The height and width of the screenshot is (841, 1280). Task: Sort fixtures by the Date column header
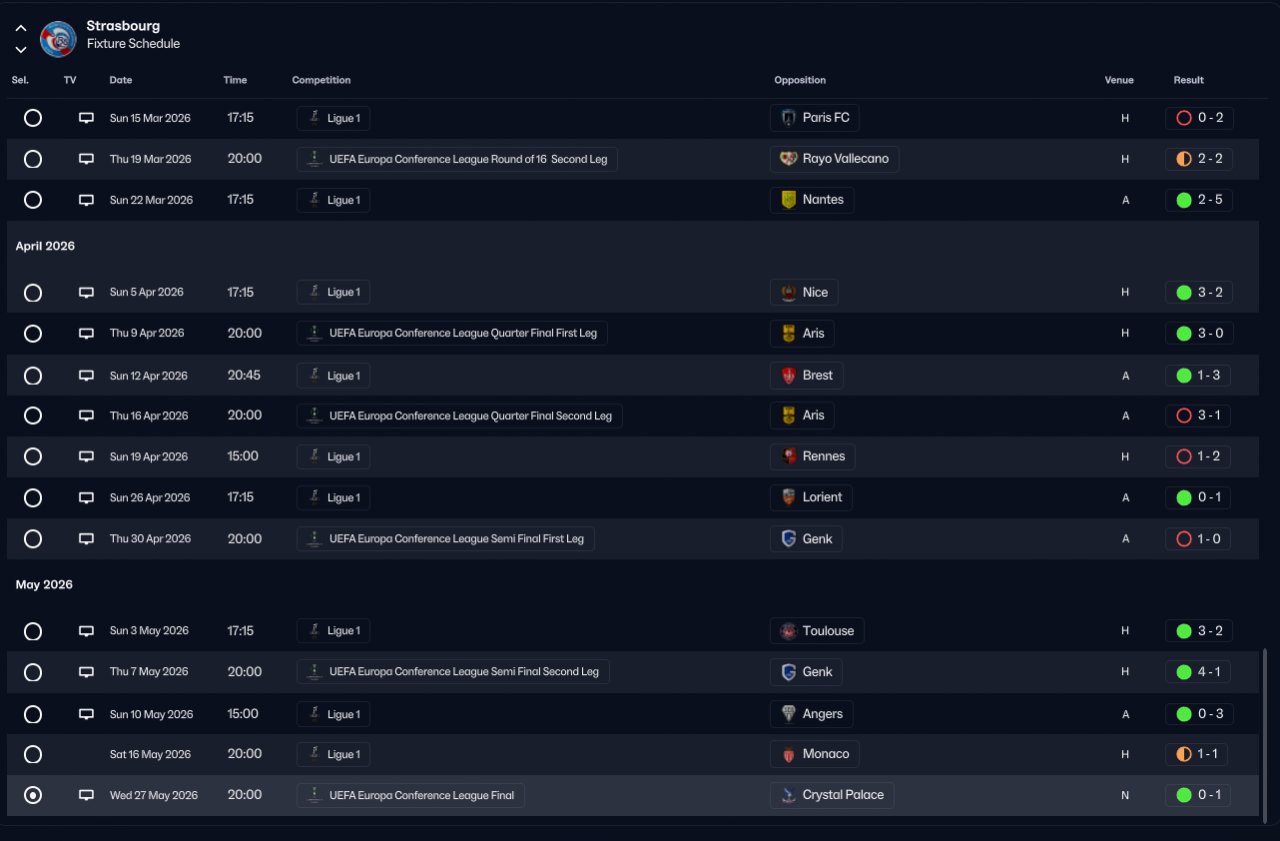(x=121, y=80)
